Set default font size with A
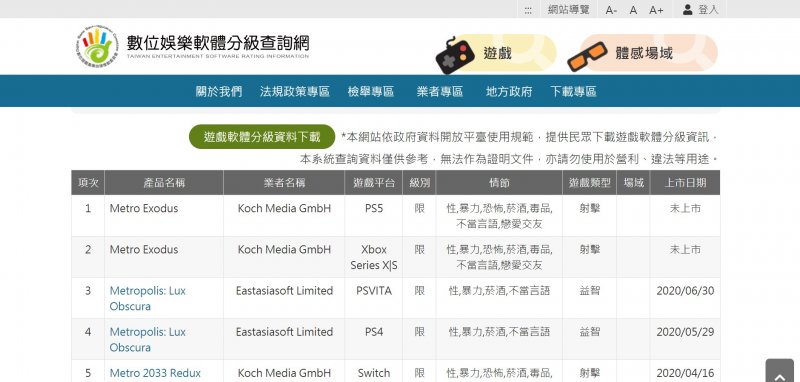 633,10
